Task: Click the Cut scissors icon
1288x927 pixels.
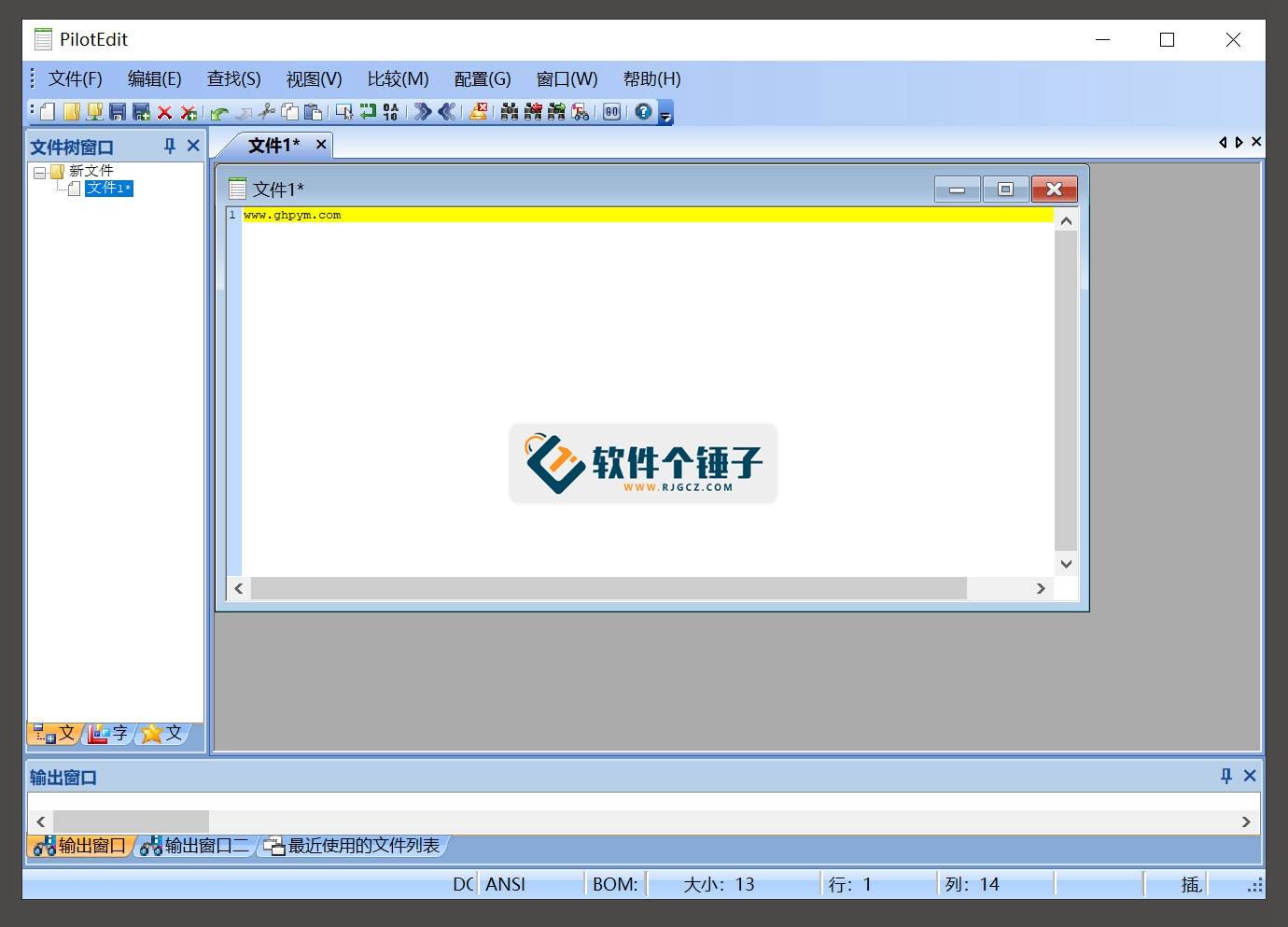Action: [267, 112]
